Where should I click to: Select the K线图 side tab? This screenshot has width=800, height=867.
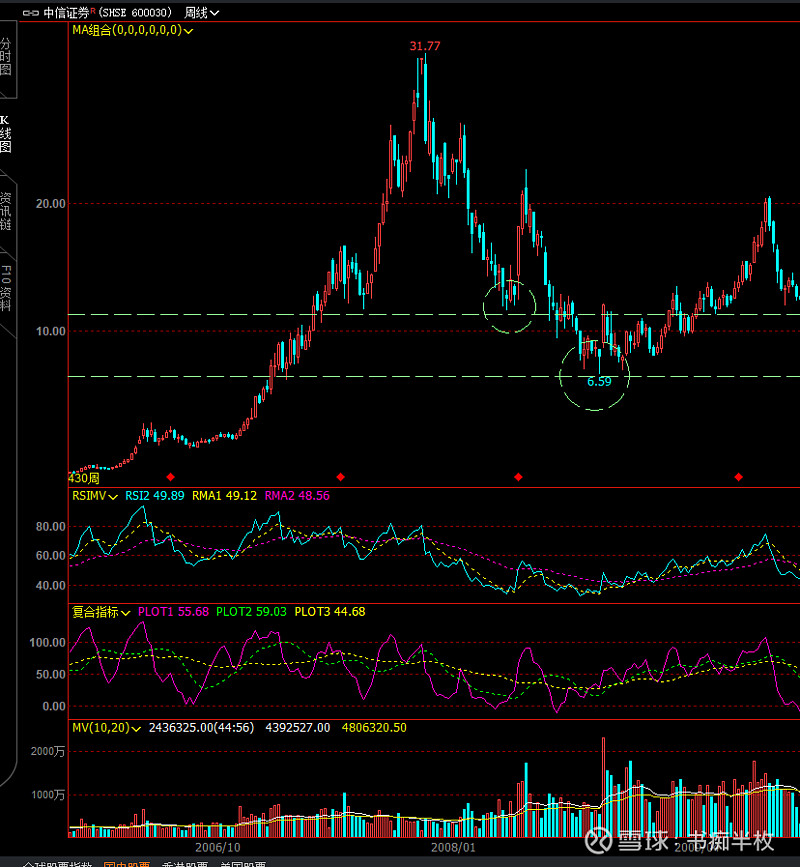point(6,133)
